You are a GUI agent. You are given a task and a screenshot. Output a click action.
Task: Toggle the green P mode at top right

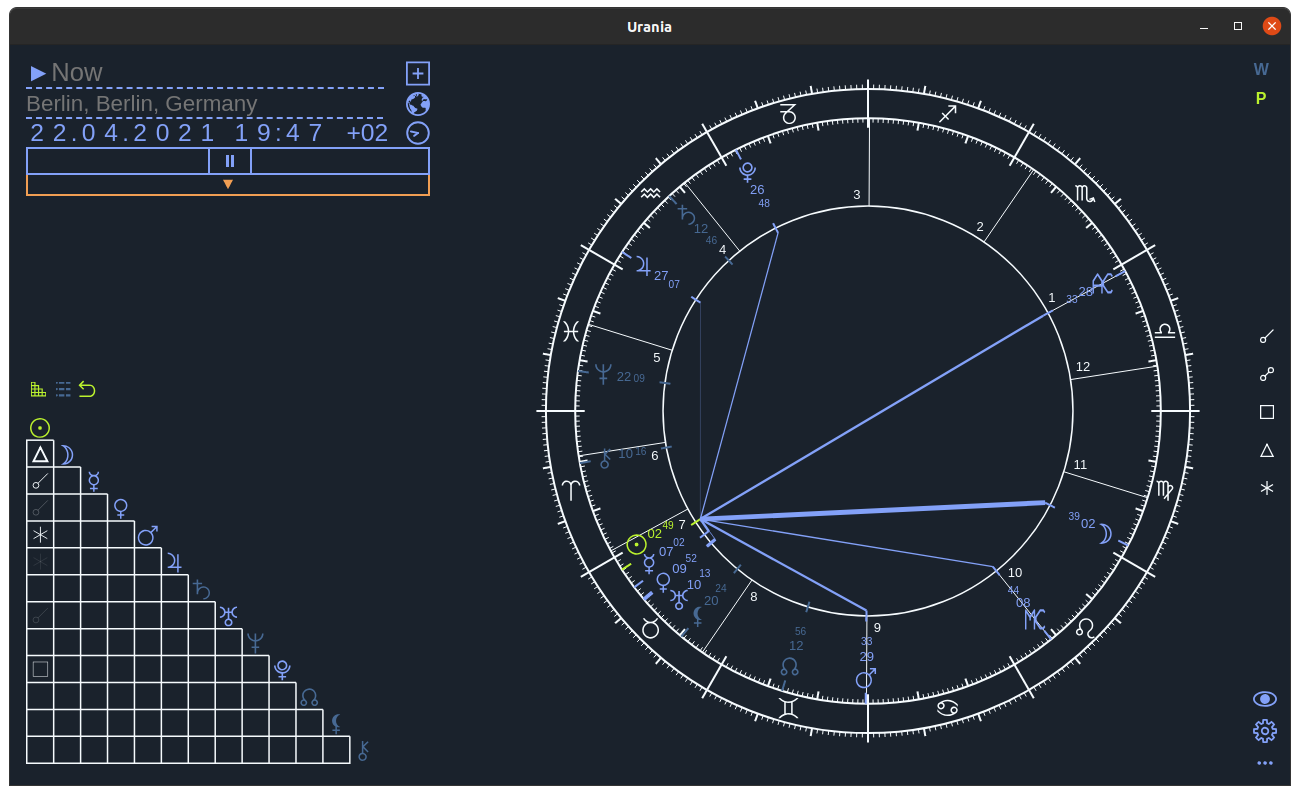pos(1261,99)
